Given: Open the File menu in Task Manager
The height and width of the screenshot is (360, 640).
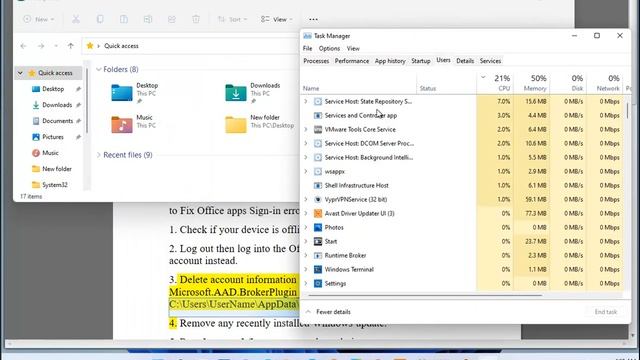Looking at the screenshot, I should [307, 48].
